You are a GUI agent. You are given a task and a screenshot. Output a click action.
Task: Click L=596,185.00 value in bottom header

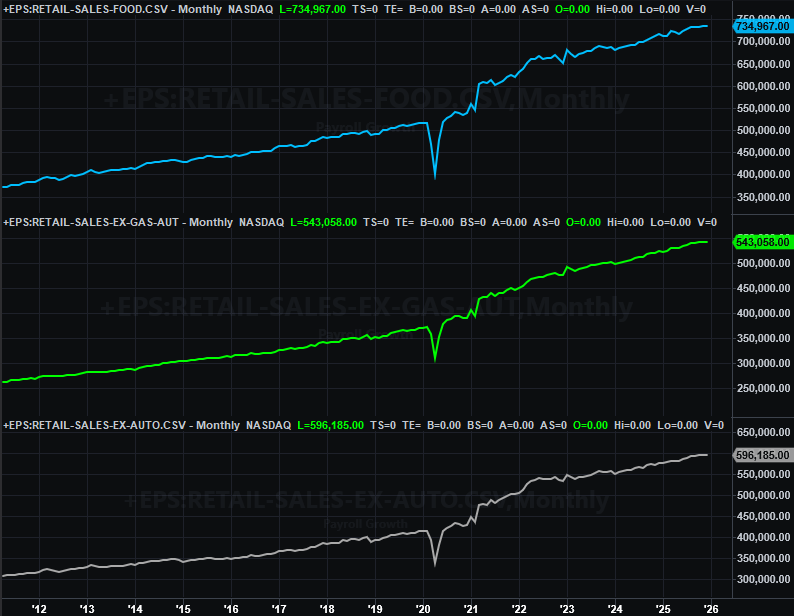331,426
